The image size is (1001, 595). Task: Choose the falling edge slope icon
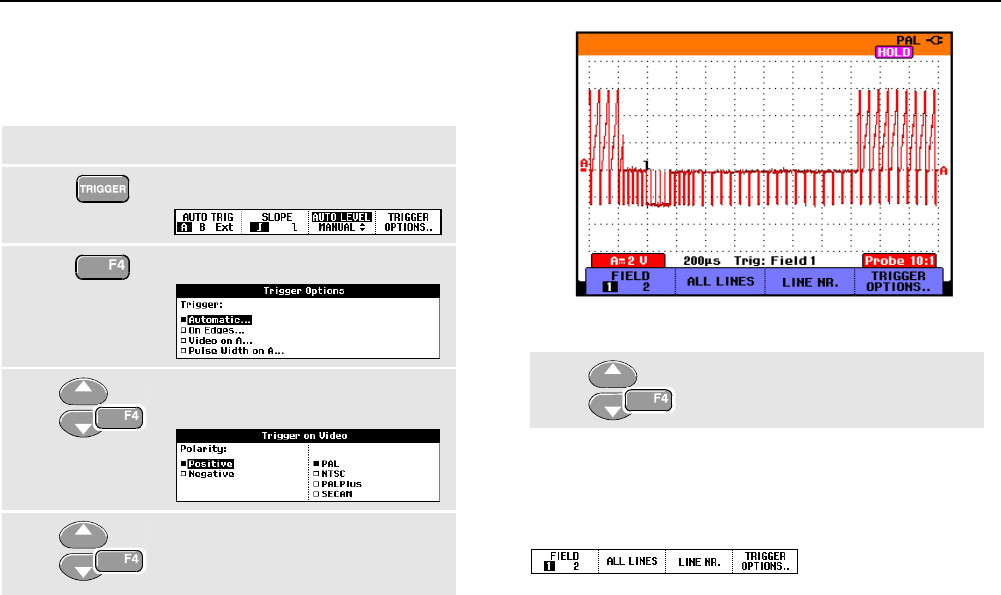[x=294, y=227]
